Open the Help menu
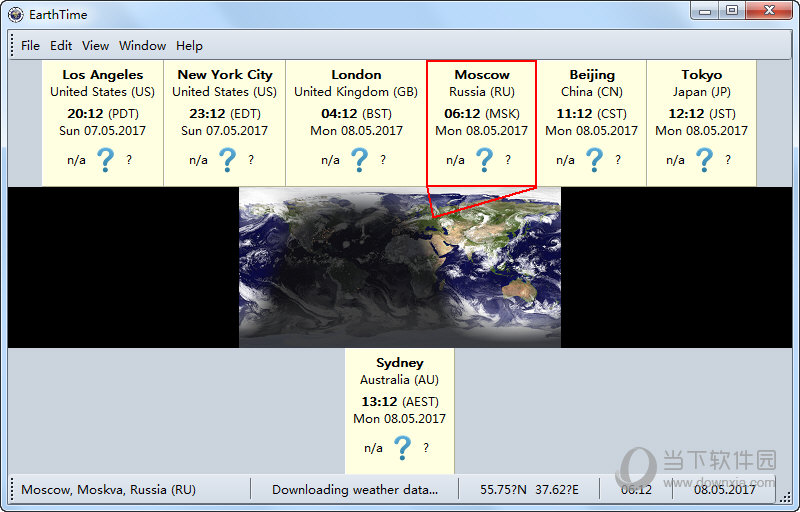The width and height of the screenshot is (800, 512). pyautogui.click(x=189, y=45)
